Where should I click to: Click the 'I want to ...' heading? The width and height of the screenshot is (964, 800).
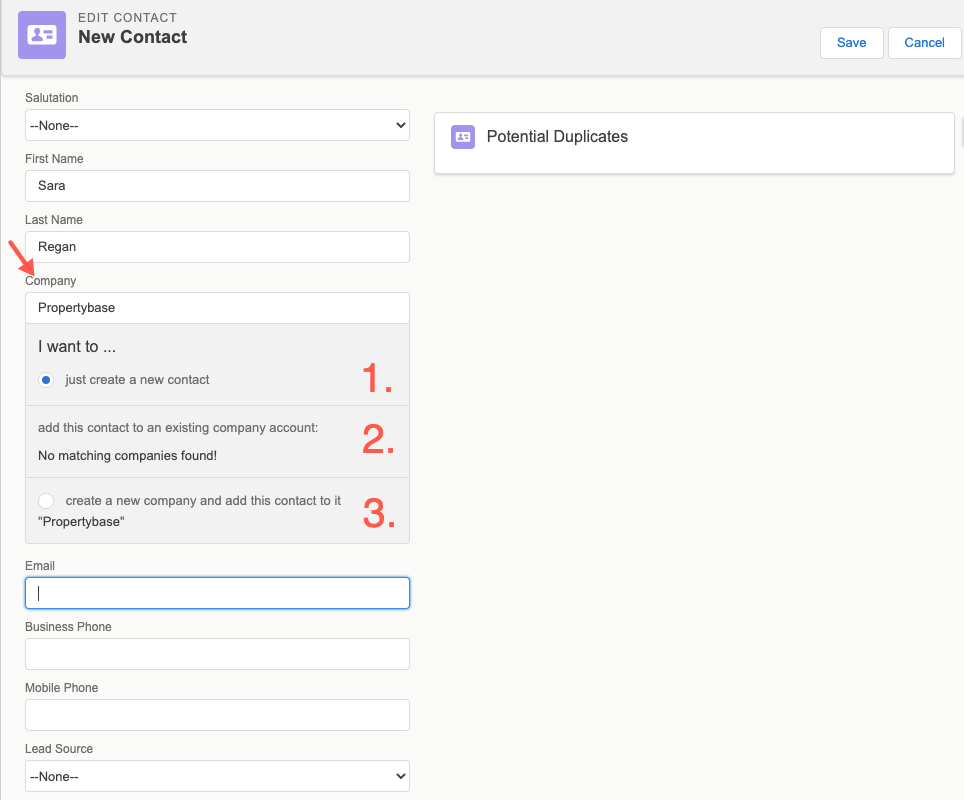tap(77, 347)
